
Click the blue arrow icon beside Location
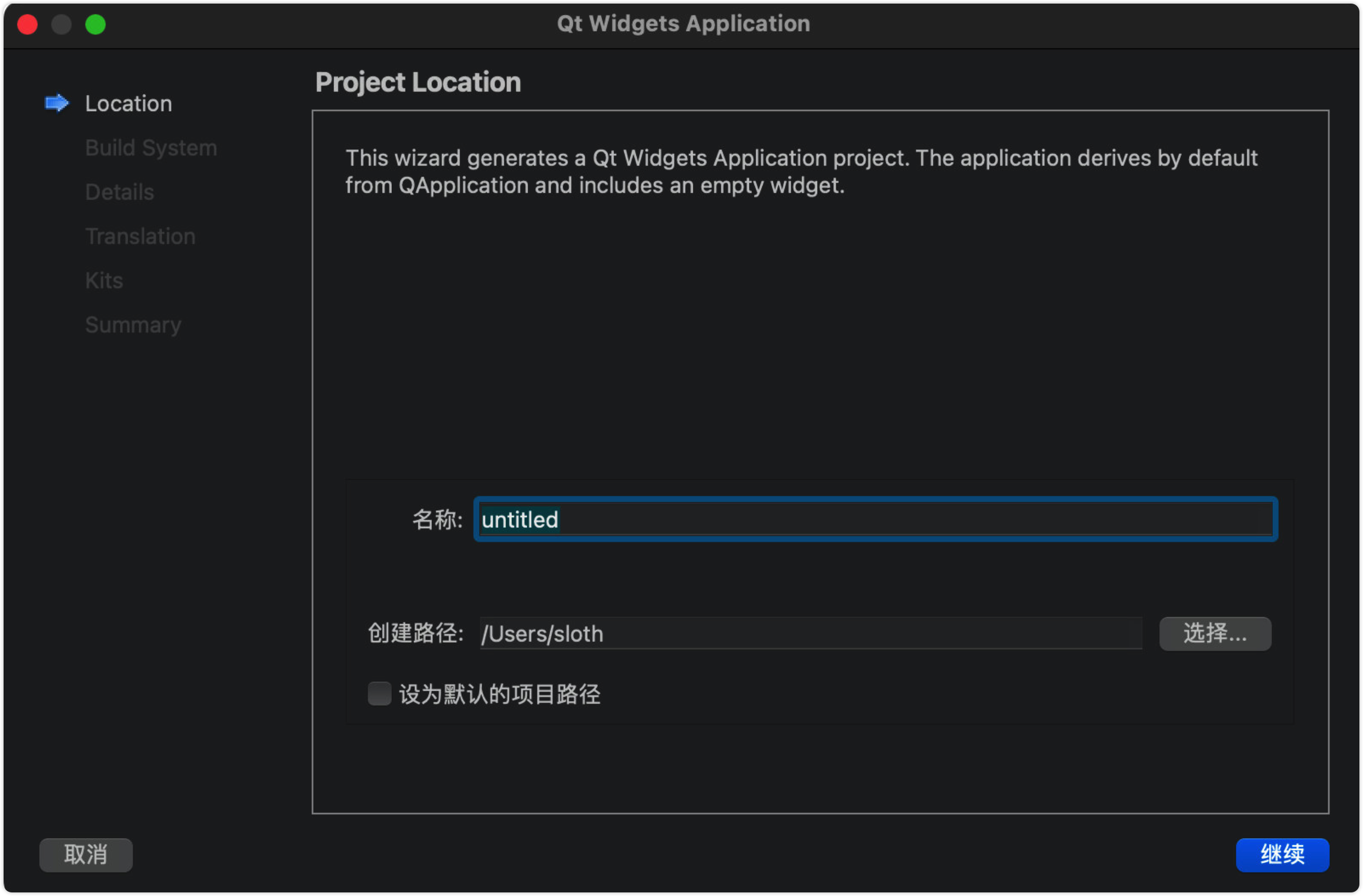pyautogui.click(x=57, y=103)
